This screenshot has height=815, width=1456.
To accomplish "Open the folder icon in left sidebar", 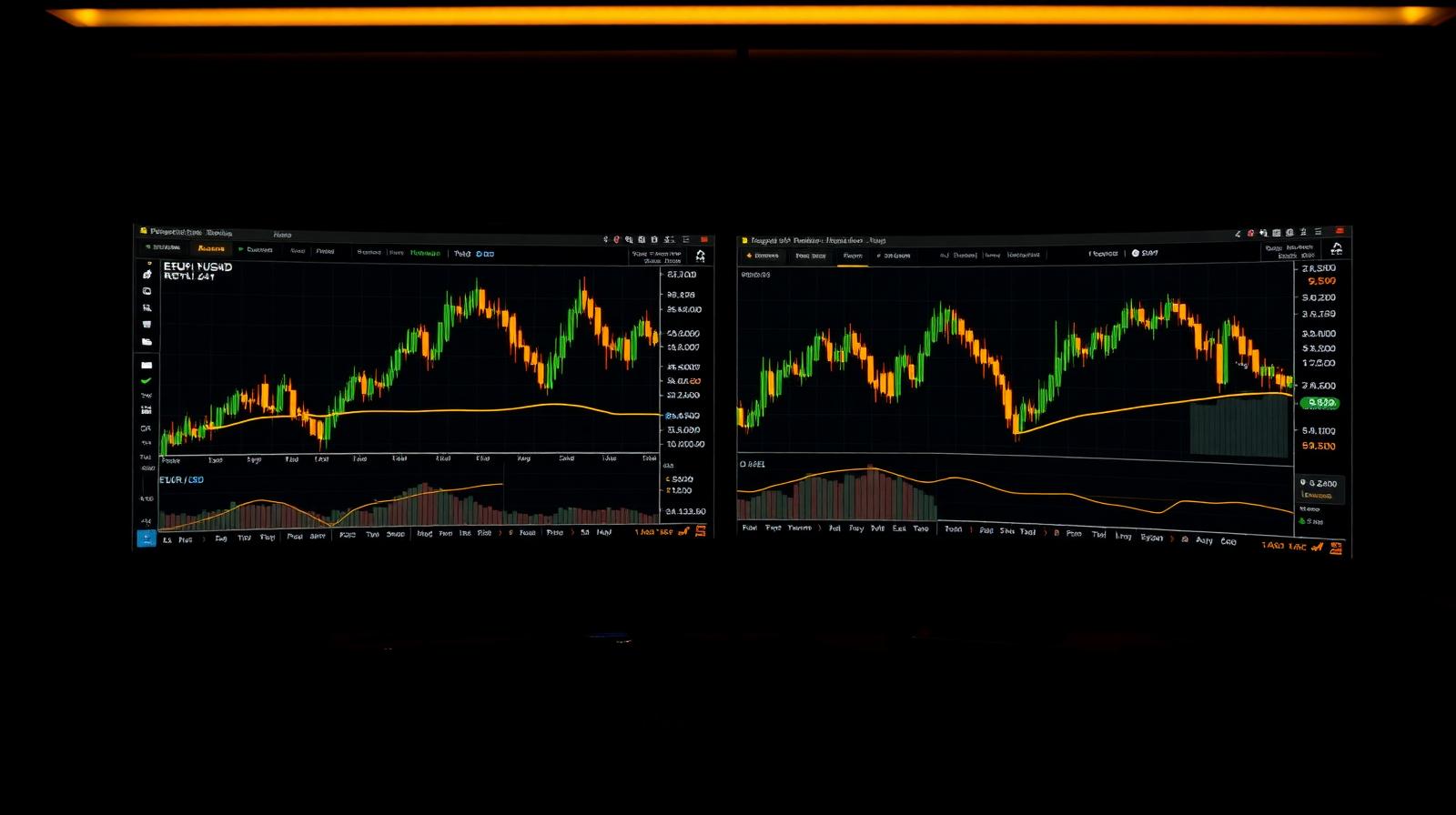I will tap(147, 342).
